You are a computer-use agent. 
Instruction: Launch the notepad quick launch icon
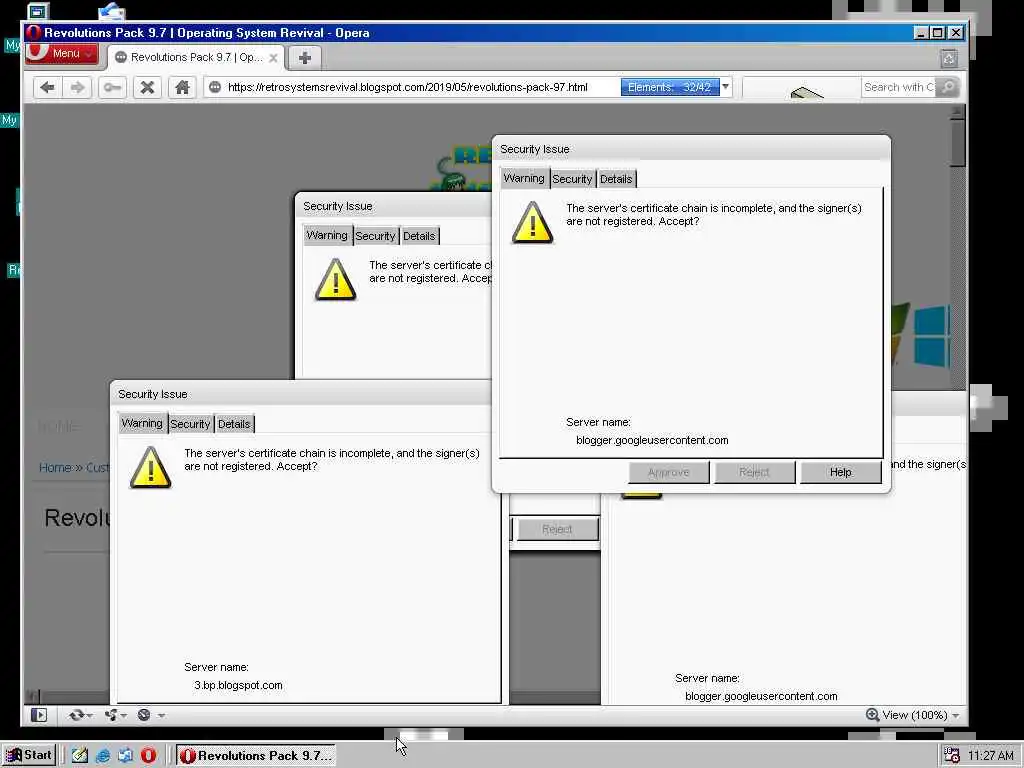[80, 756]
